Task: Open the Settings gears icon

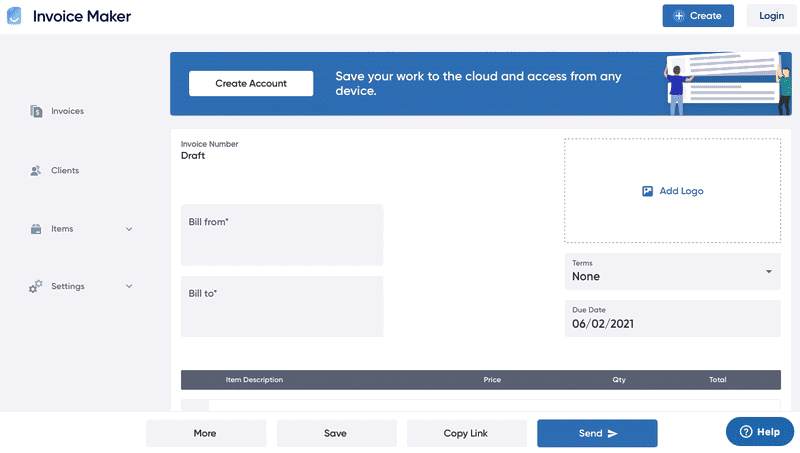Action: coord(36,287)
